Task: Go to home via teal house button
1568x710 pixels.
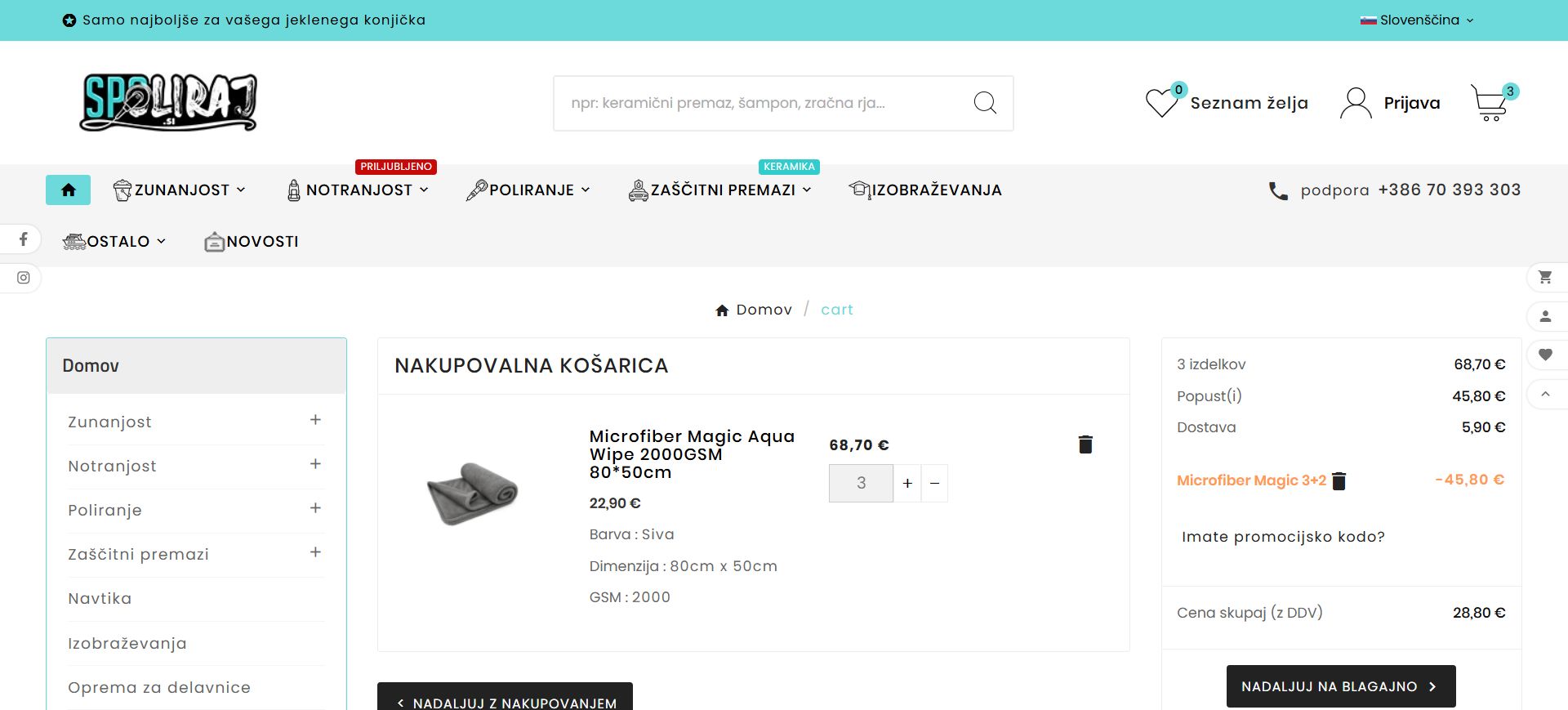Action: [69, 190]
